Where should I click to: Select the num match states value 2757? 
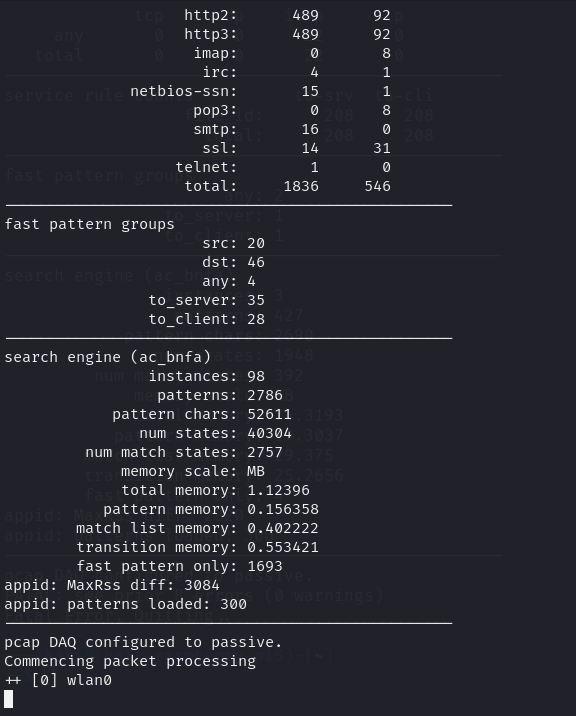[265, 453]
